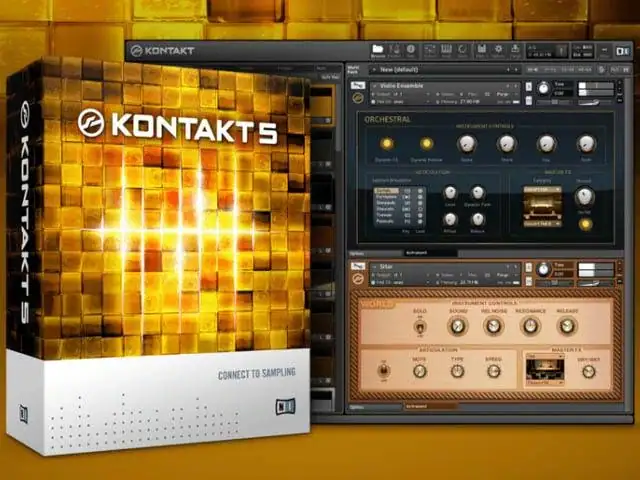
Task: Open the Sitar Purge dropdown
Action: [506, 275]
